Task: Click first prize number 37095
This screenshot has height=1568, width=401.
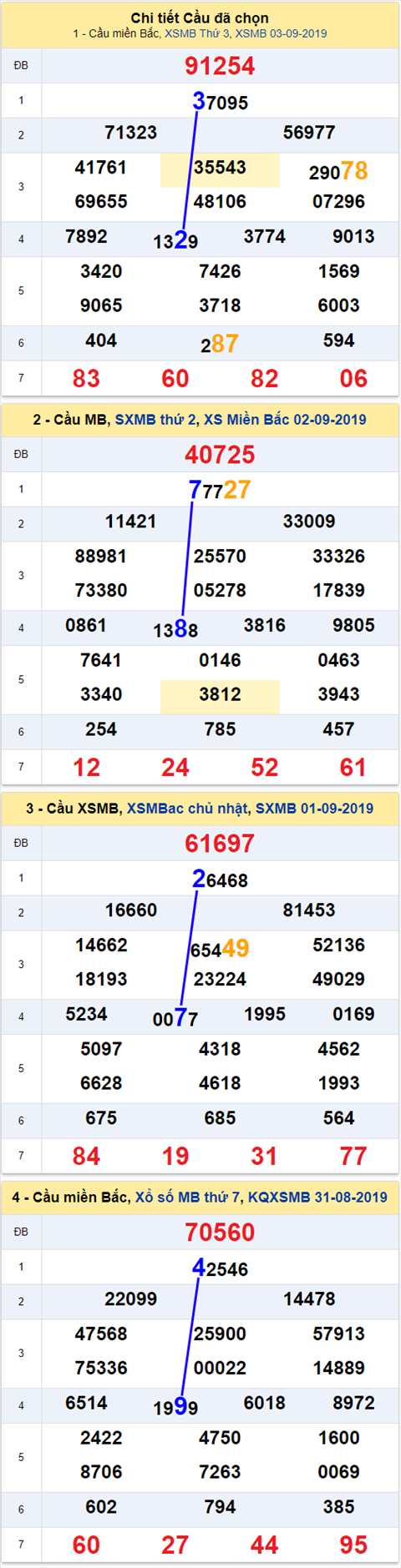Action: point(220,102)
